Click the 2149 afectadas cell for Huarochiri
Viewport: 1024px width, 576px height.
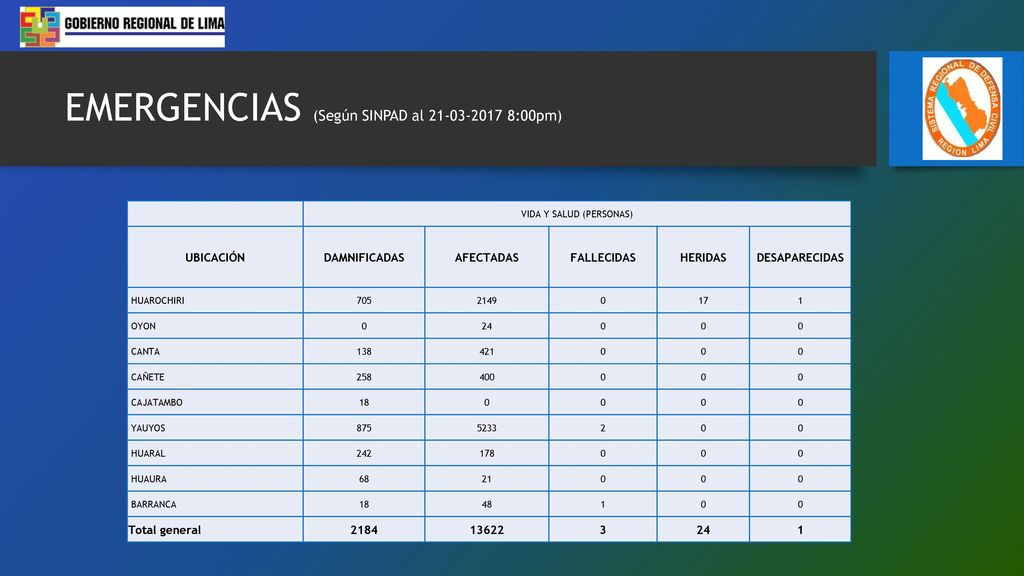[x=487, y=300]
